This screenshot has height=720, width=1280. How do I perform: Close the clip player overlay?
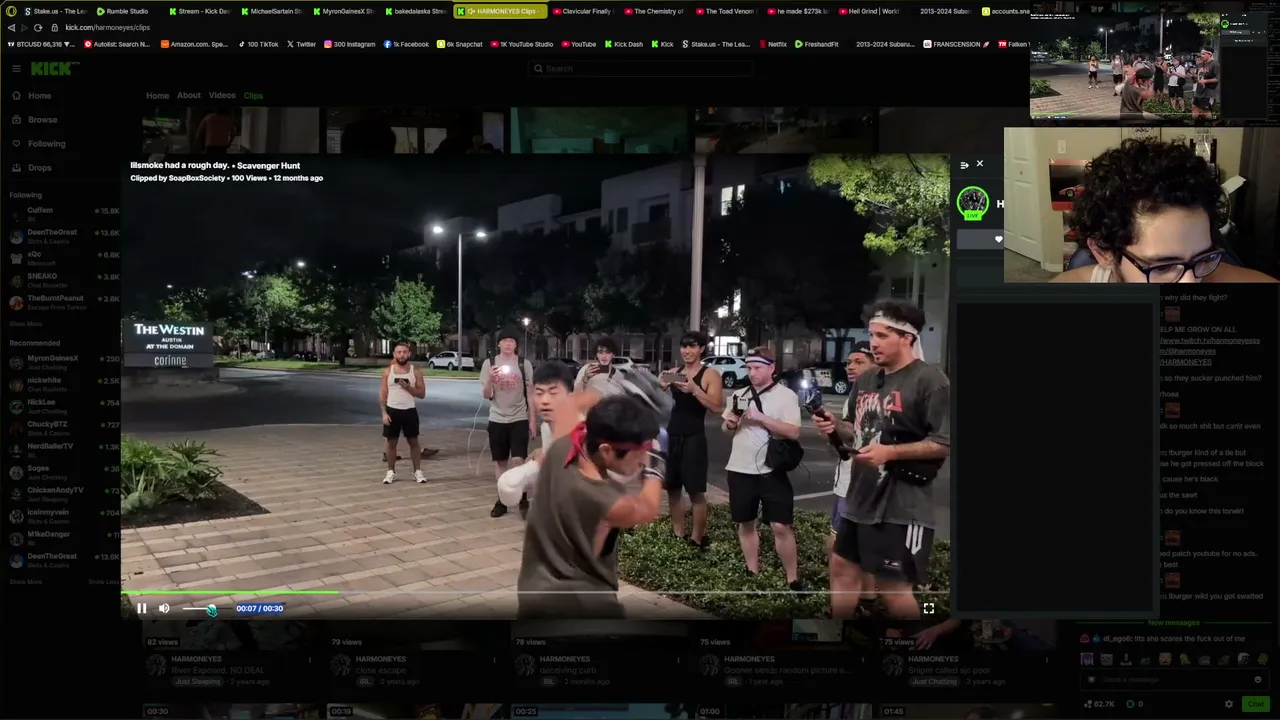tap(980, 163)
